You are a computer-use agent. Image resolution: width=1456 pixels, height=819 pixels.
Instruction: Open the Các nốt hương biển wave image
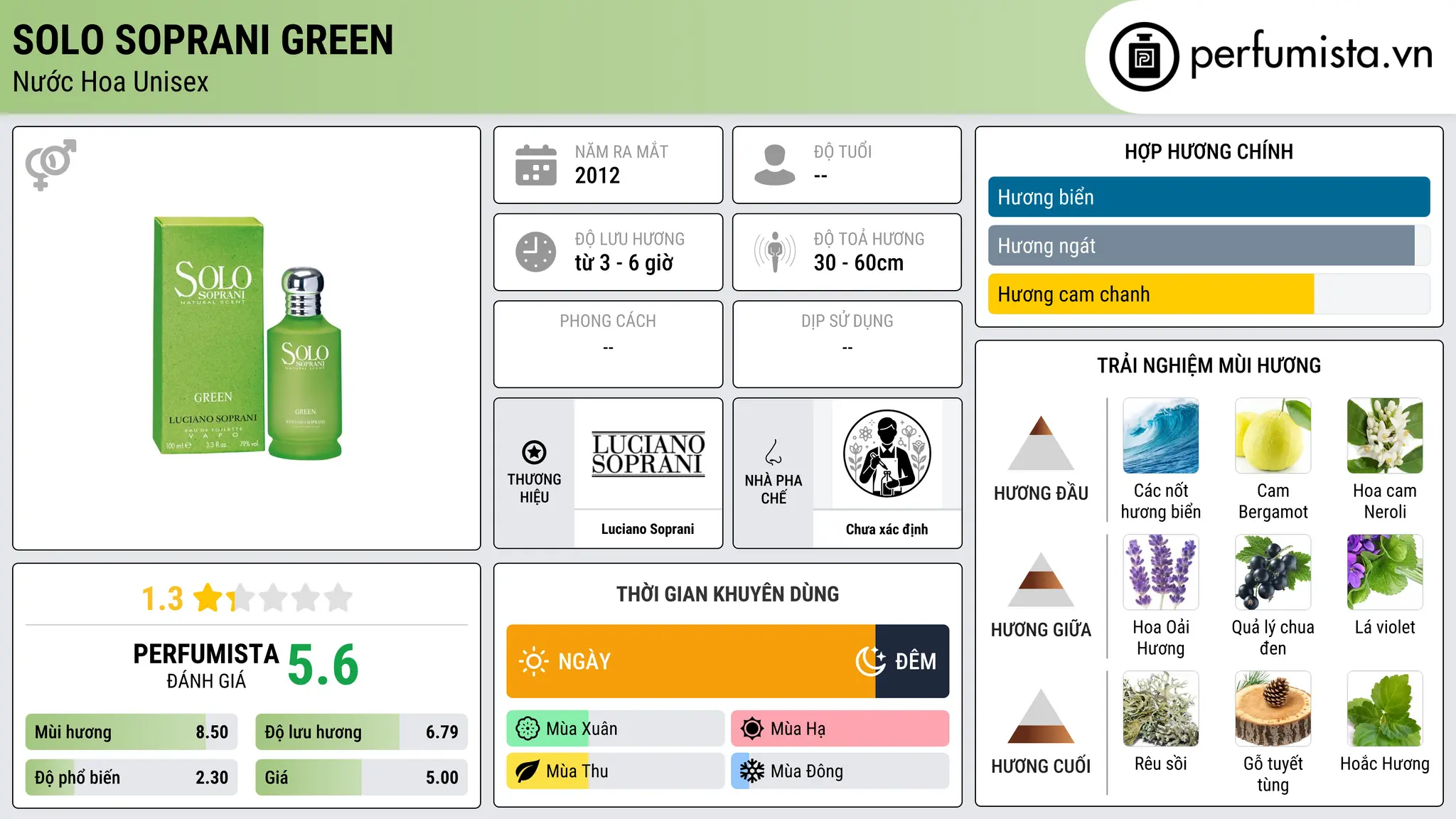[x=1160, y=436]
